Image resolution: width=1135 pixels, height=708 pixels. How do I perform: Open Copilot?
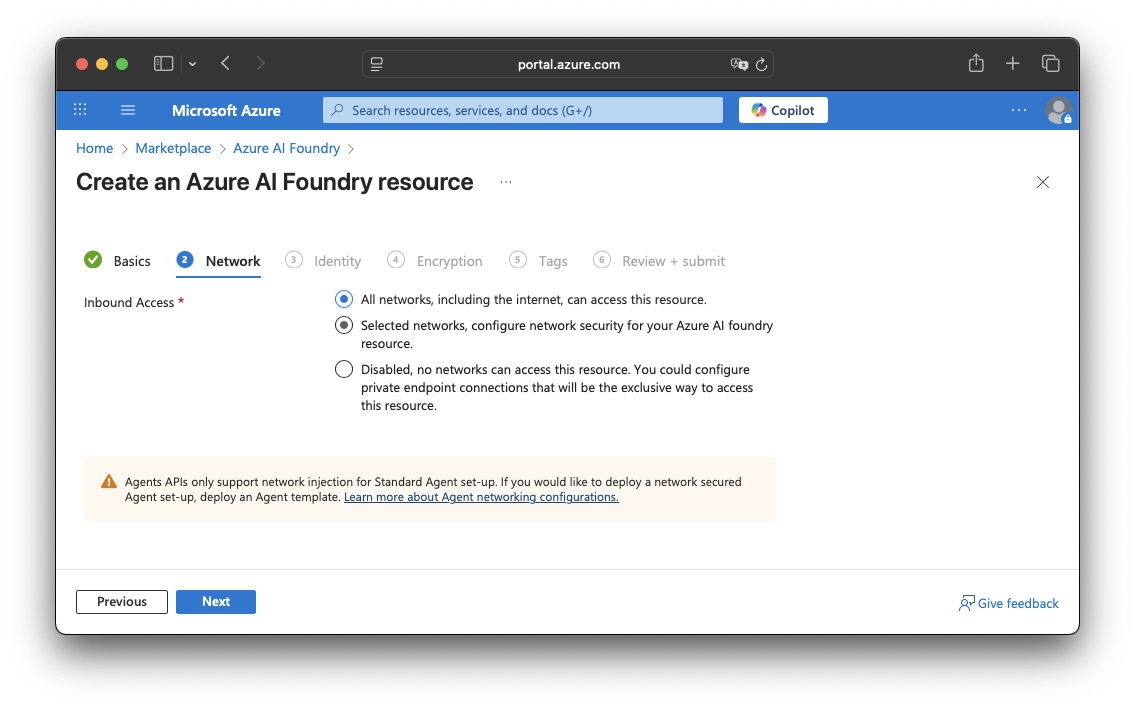tap(783, 110)
